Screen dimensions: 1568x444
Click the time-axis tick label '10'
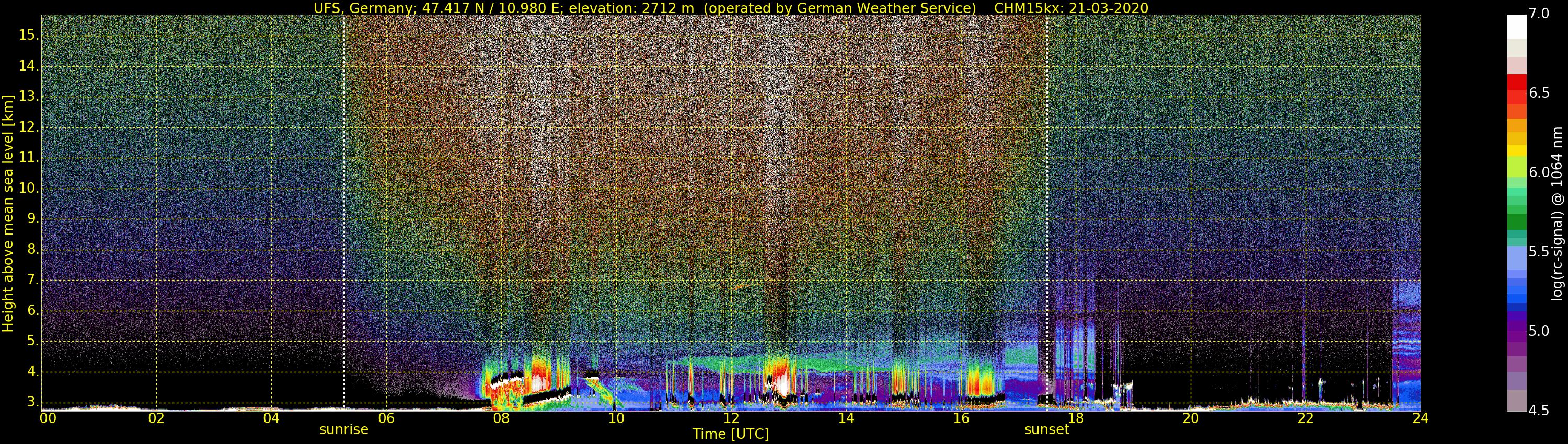(616, 418)
